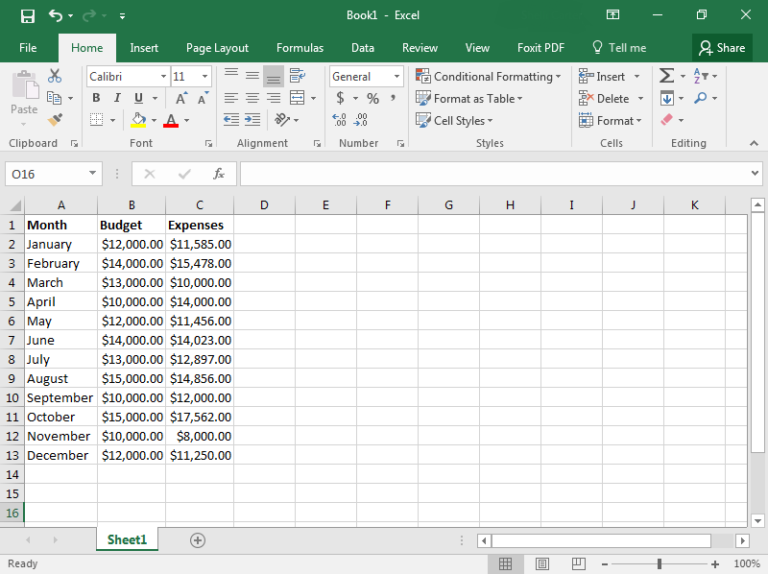Click the Save icon in title bar
Image resolution: width=768 pixels, height=574 pixels.
point(27,16)
